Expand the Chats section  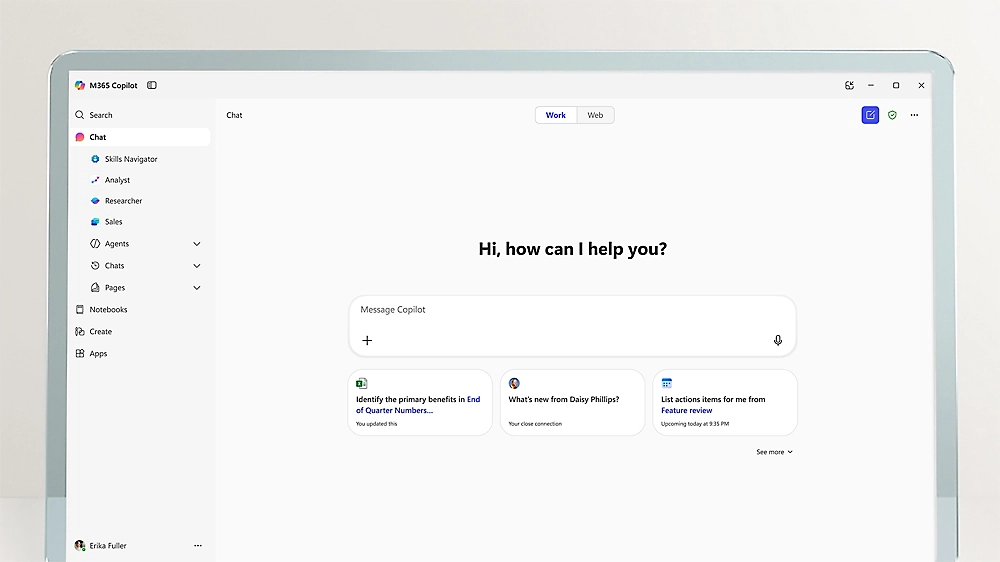(196, 266)
